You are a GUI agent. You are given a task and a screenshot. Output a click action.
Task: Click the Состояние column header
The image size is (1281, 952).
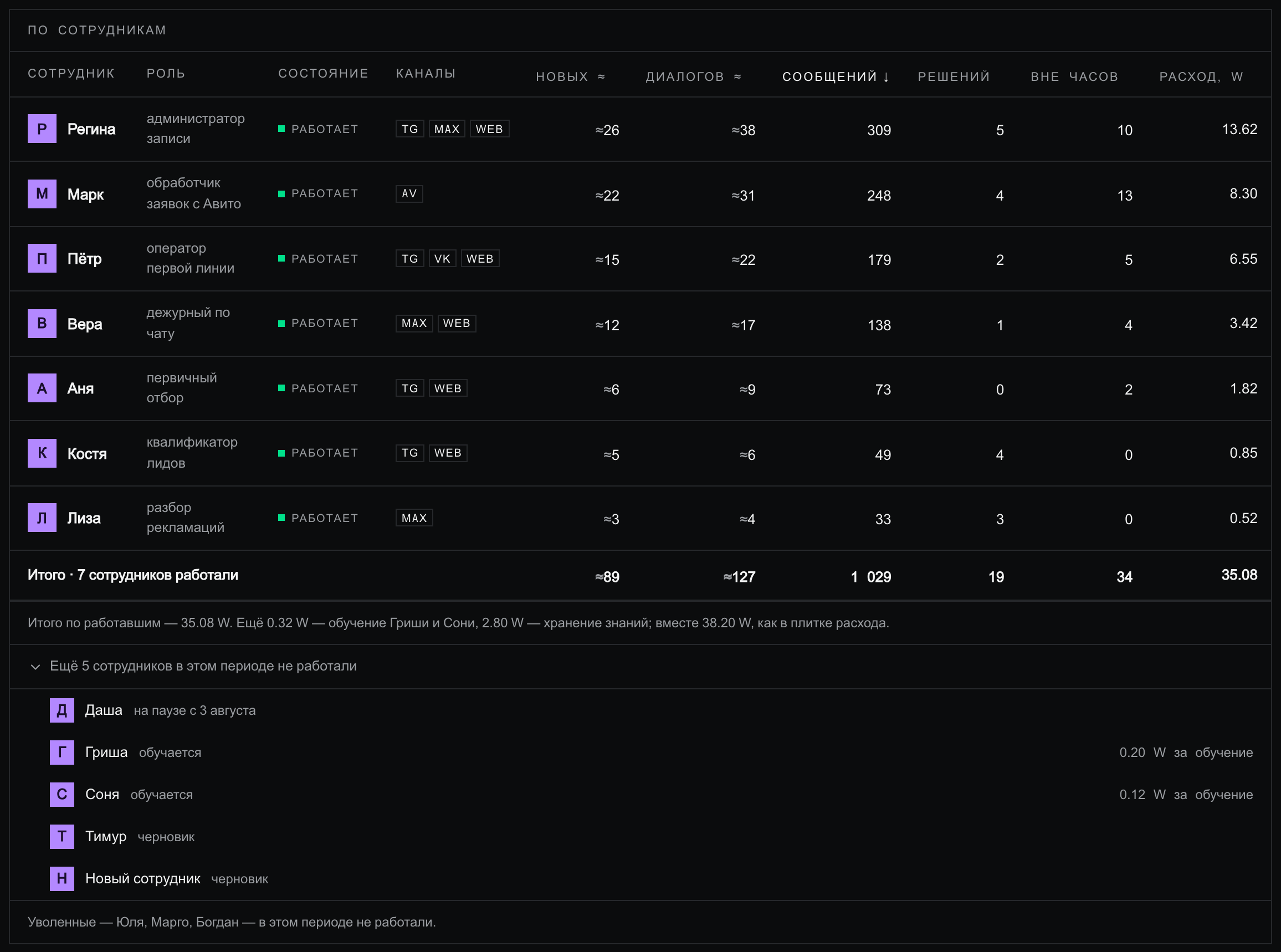click(x=323, y=73)
